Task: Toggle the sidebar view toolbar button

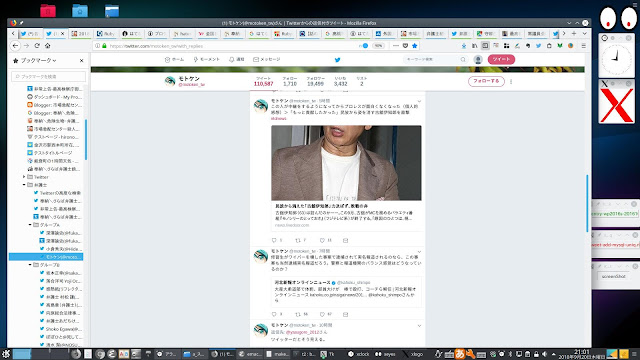Action: pos(485,46)
